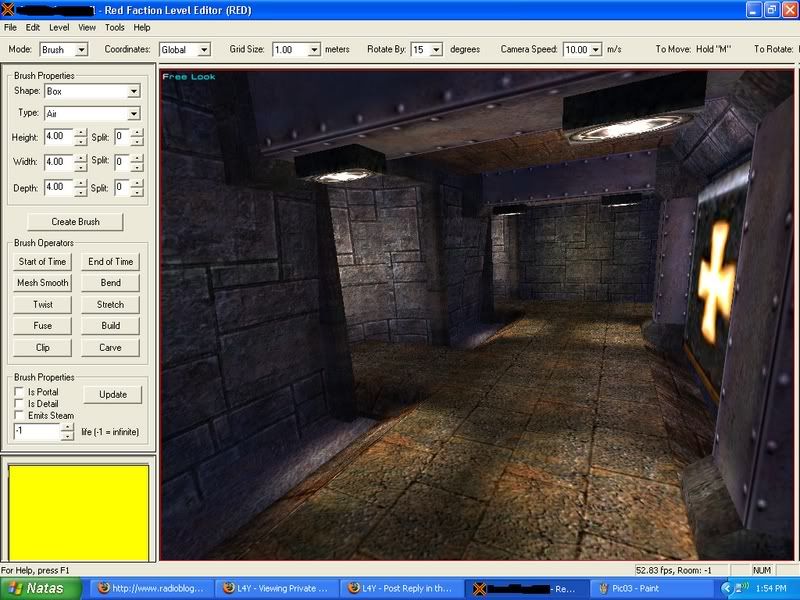Click the 1:54 PM taskbar clock

click(771, 588)
